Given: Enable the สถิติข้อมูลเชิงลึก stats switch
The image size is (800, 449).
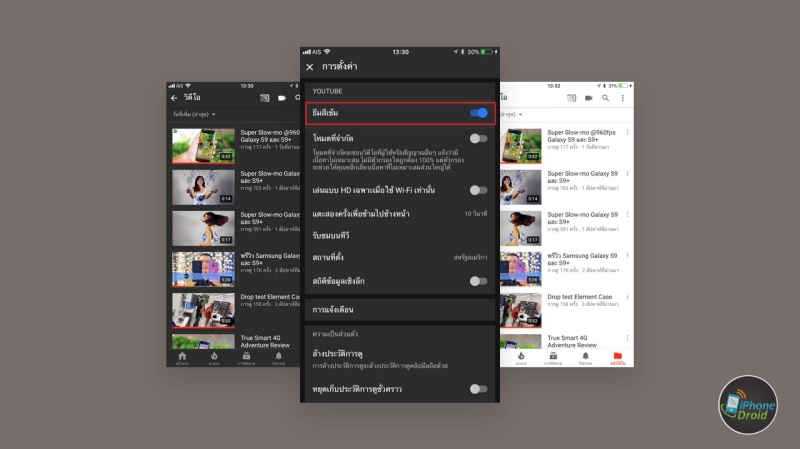Looking at the screenshot, I should click(x=479, y=281).
